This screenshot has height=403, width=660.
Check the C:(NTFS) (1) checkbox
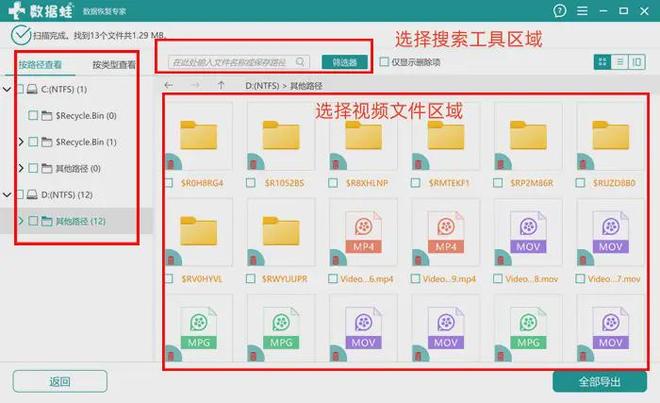click(x=19, y=89)
